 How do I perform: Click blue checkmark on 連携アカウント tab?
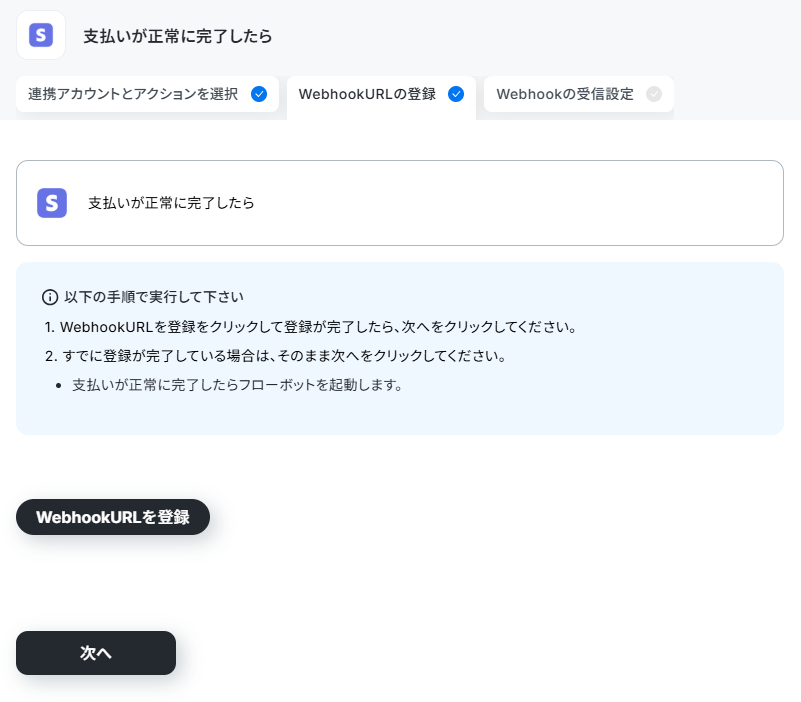[x=259, y=94]
